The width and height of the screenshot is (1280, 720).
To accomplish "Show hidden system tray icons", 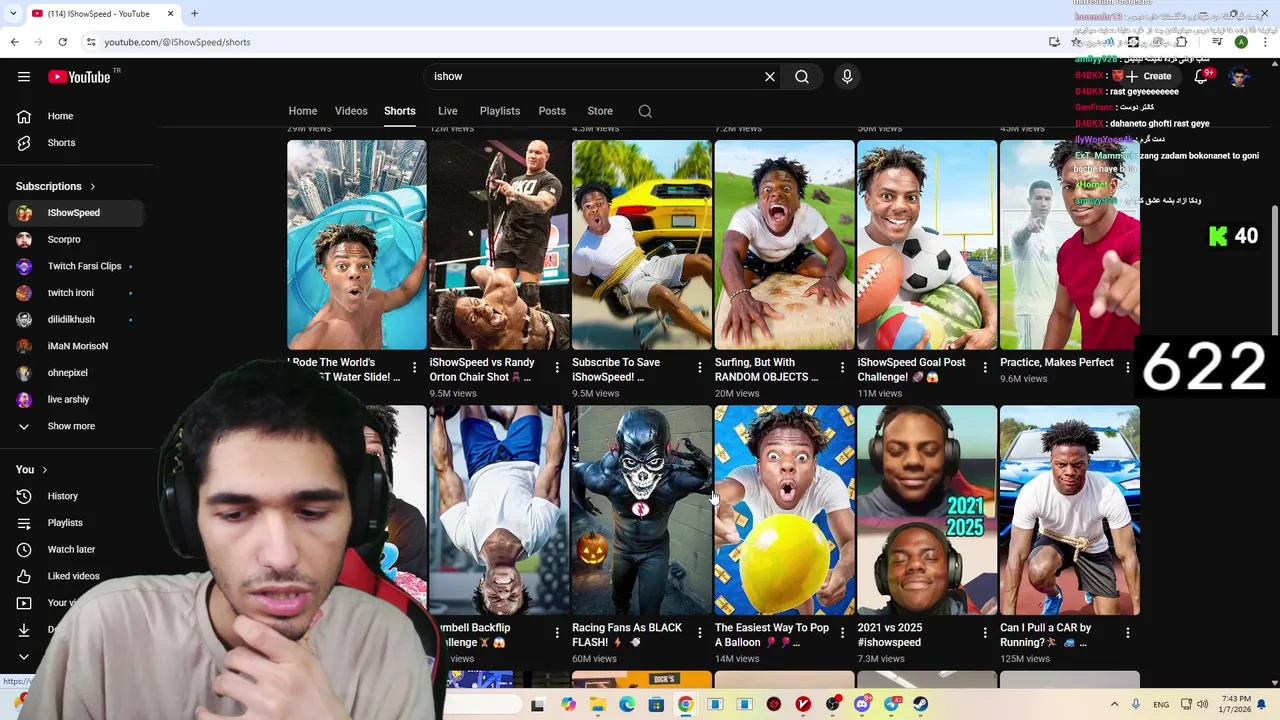I will point(1114,705).
